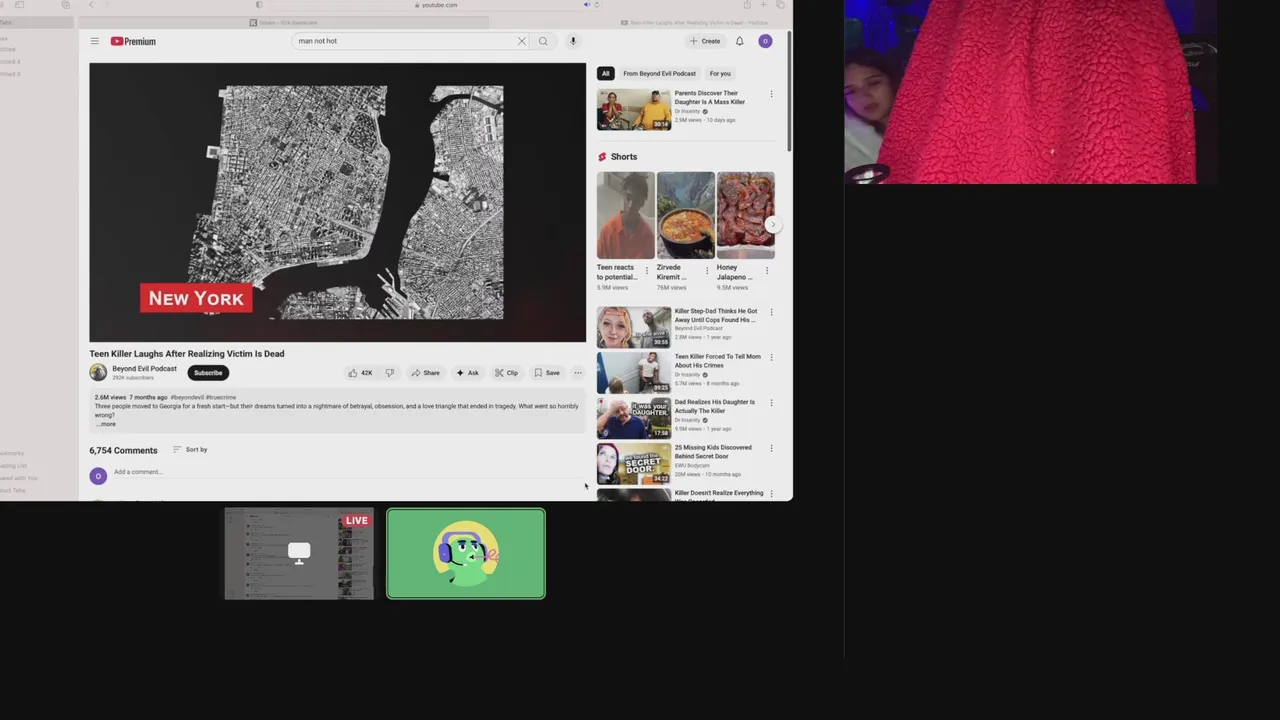The image size is (1280, 720).
Task: Open the Beyond Evil Podcast channel name
Action: click(x=144, y=368)
